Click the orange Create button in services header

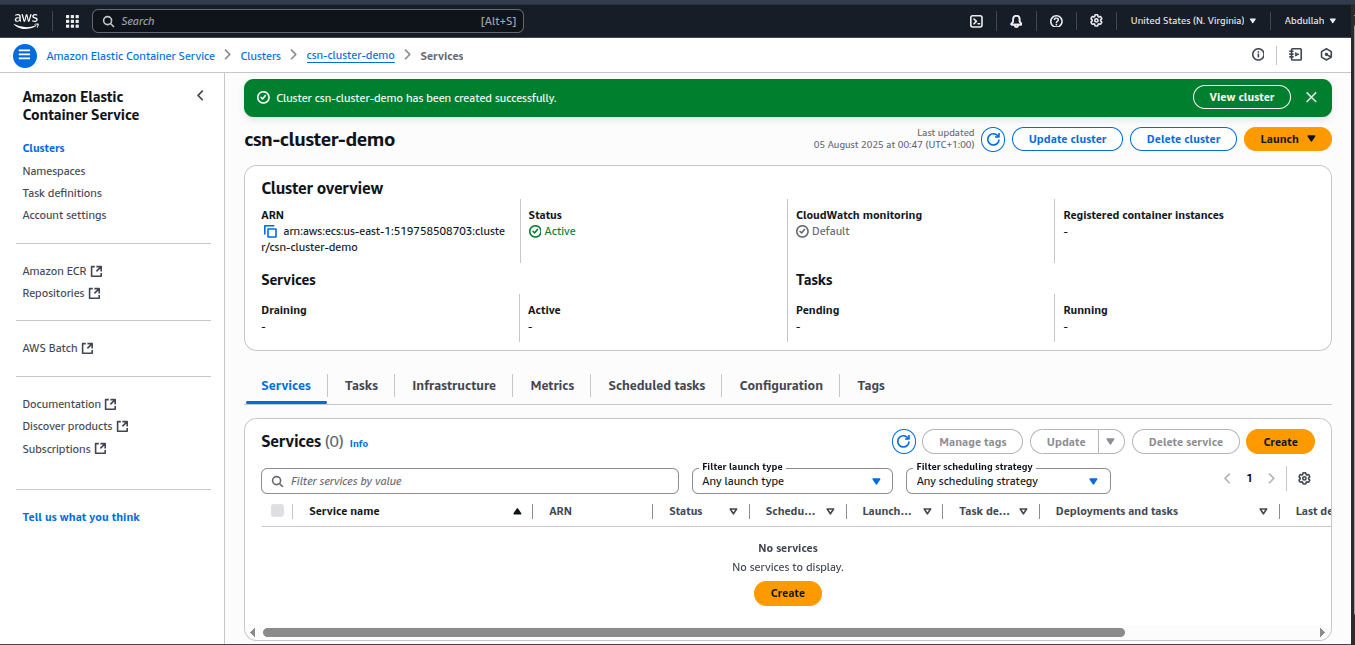(1280, 442)
